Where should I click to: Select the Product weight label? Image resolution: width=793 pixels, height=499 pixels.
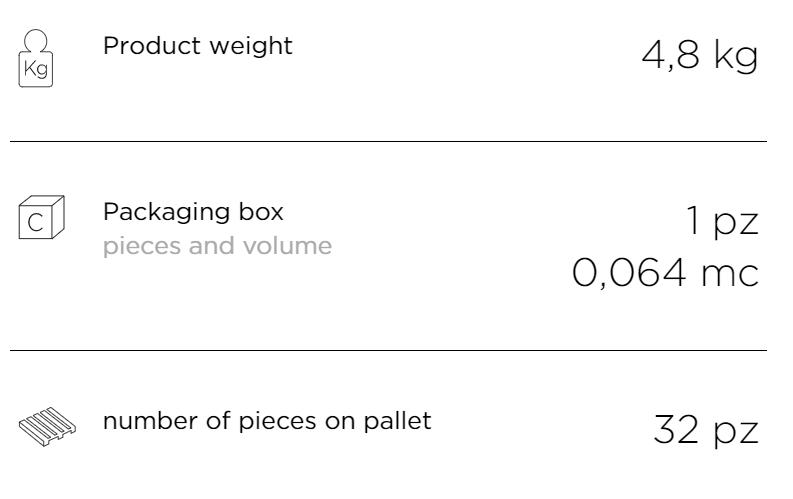pyautogui.click(x=198, y=46)
